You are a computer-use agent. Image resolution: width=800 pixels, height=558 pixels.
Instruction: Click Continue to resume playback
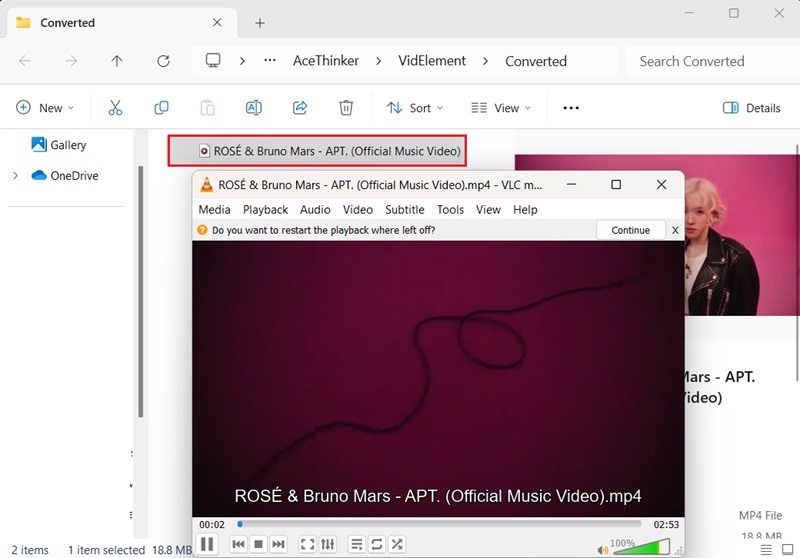[631, 230]
